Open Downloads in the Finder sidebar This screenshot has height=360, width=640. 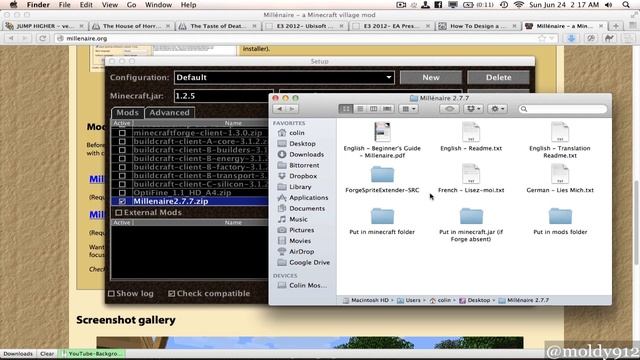tap(307, 154)
